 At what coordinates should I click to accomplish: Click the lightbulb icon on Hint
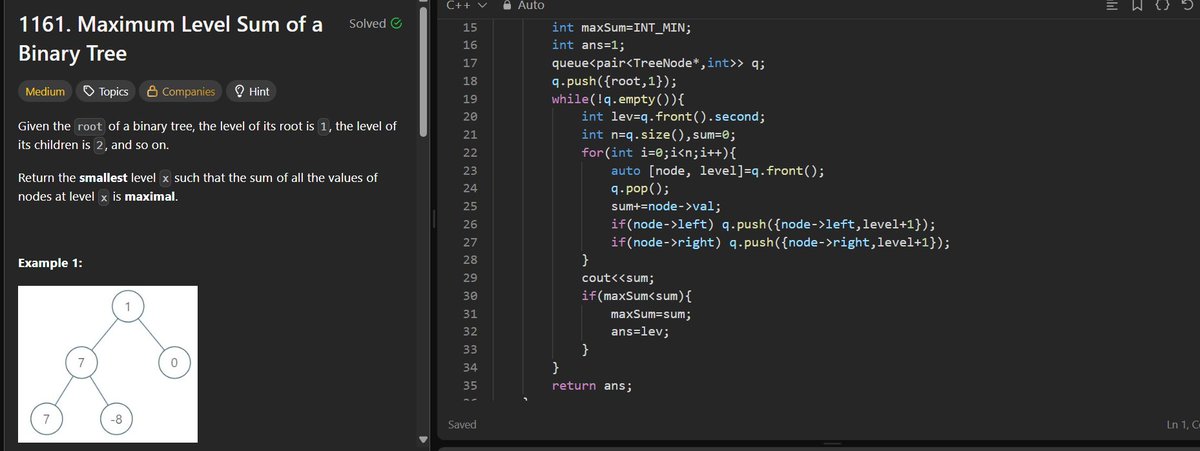[x=240, y=91]
